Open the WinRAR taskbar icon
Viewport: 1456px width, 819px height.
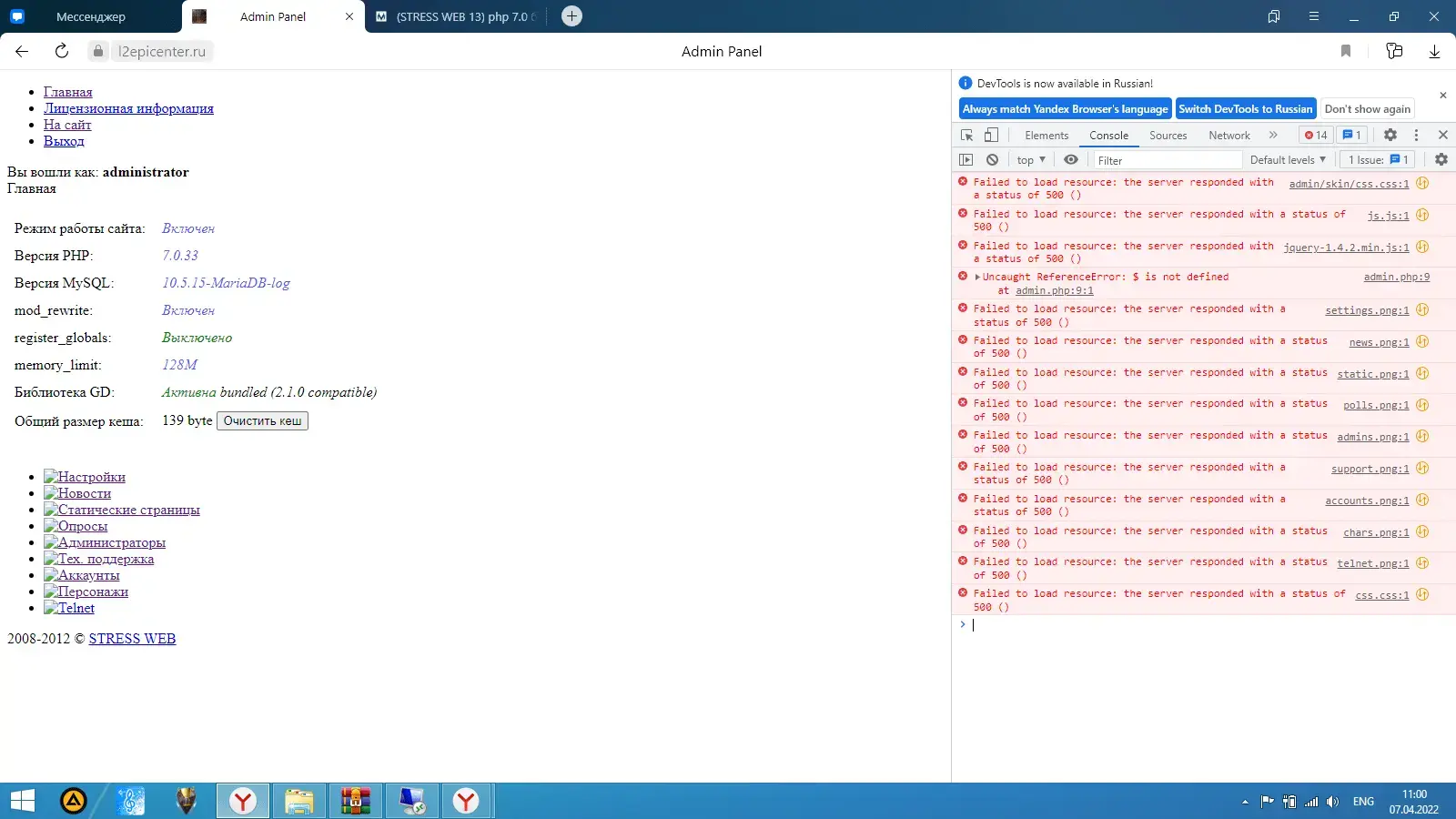[355, 801]
